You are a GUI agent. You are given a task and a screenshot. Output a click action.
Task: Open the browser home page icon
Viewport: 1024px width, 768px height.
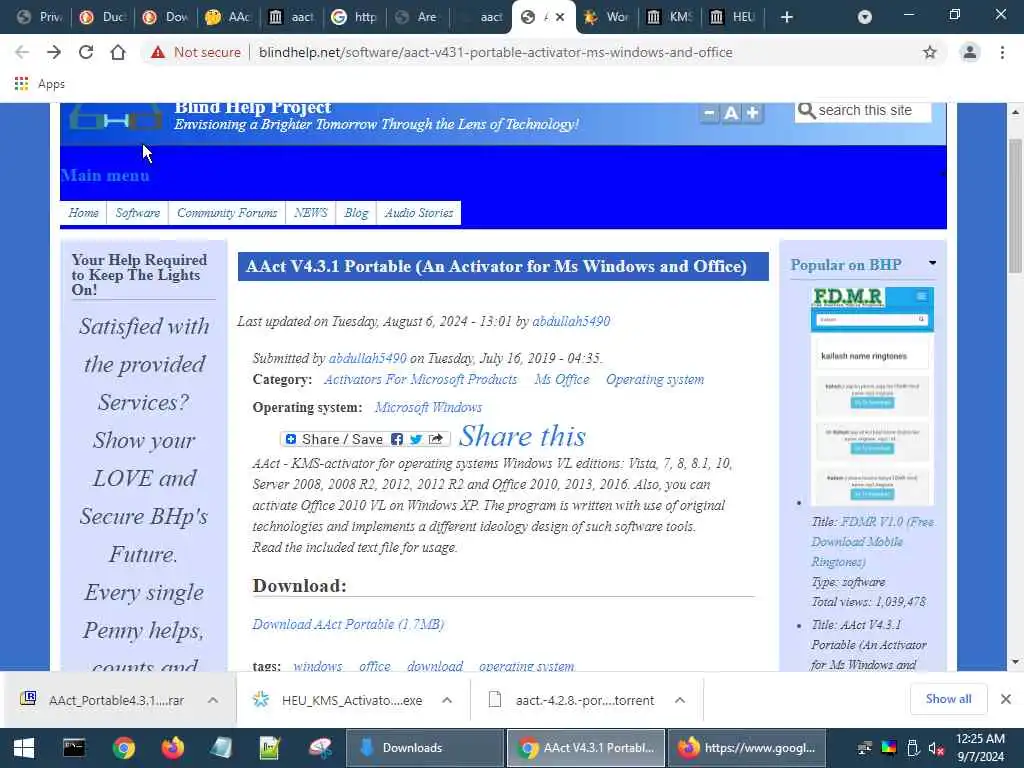(118, 52)
